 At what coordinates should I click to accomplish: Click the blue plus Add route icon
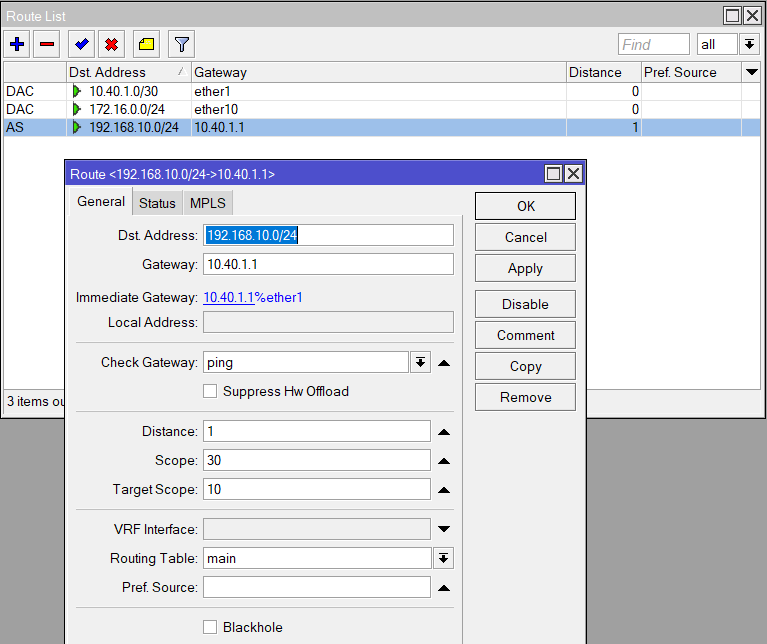[17, 44]
